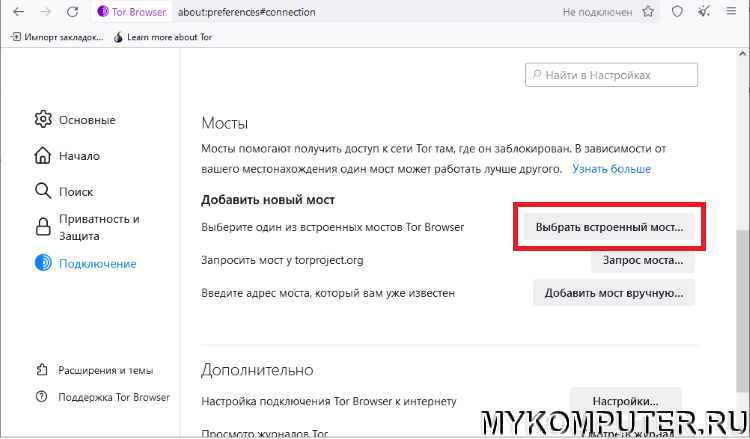Open the Поиск settings category

pos(64,191)
